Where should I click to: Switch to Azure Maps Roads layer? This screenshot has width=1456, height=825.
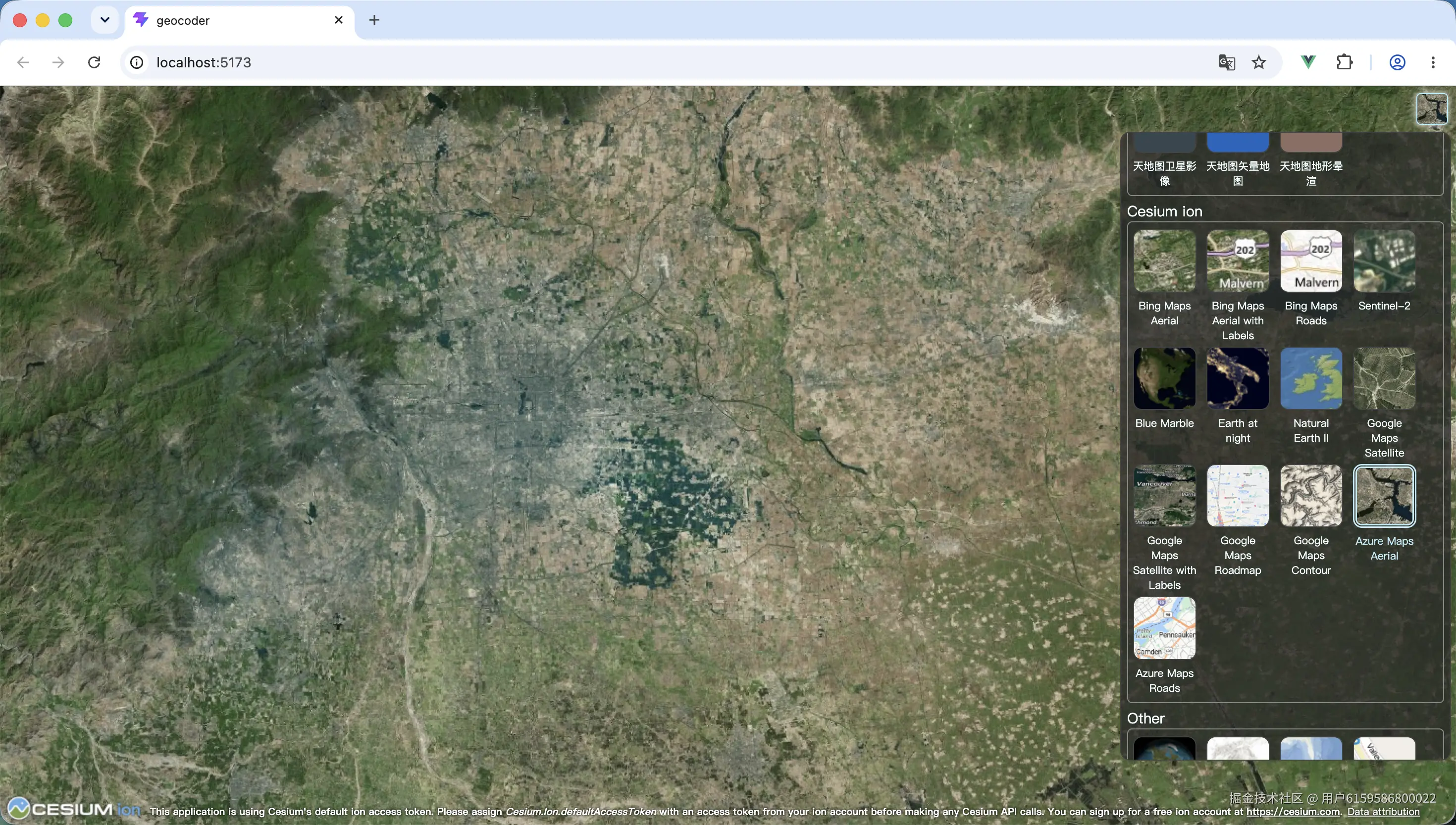1164,628
